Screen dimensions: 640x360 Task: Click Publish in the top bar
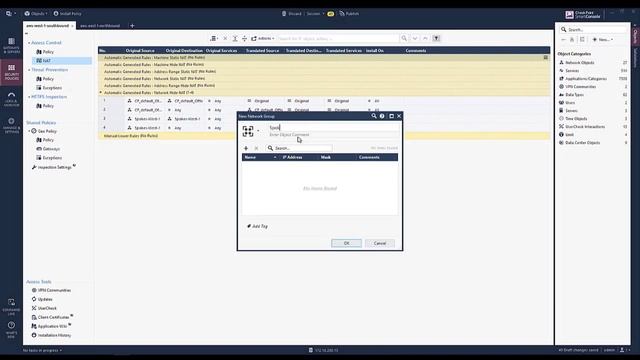pyautogui.click(x=349, y=13)
